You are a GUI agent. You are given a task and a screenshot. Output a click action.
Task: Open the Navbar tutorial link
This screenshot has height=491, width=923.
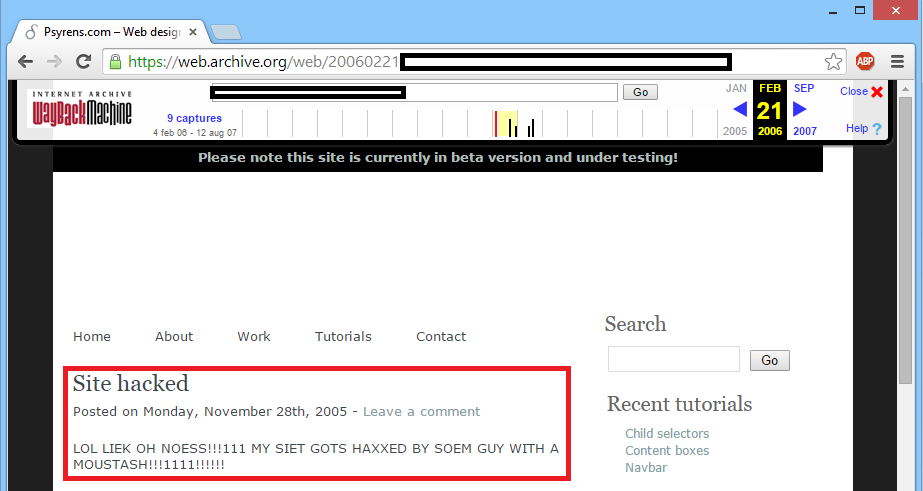coord(646,467)
